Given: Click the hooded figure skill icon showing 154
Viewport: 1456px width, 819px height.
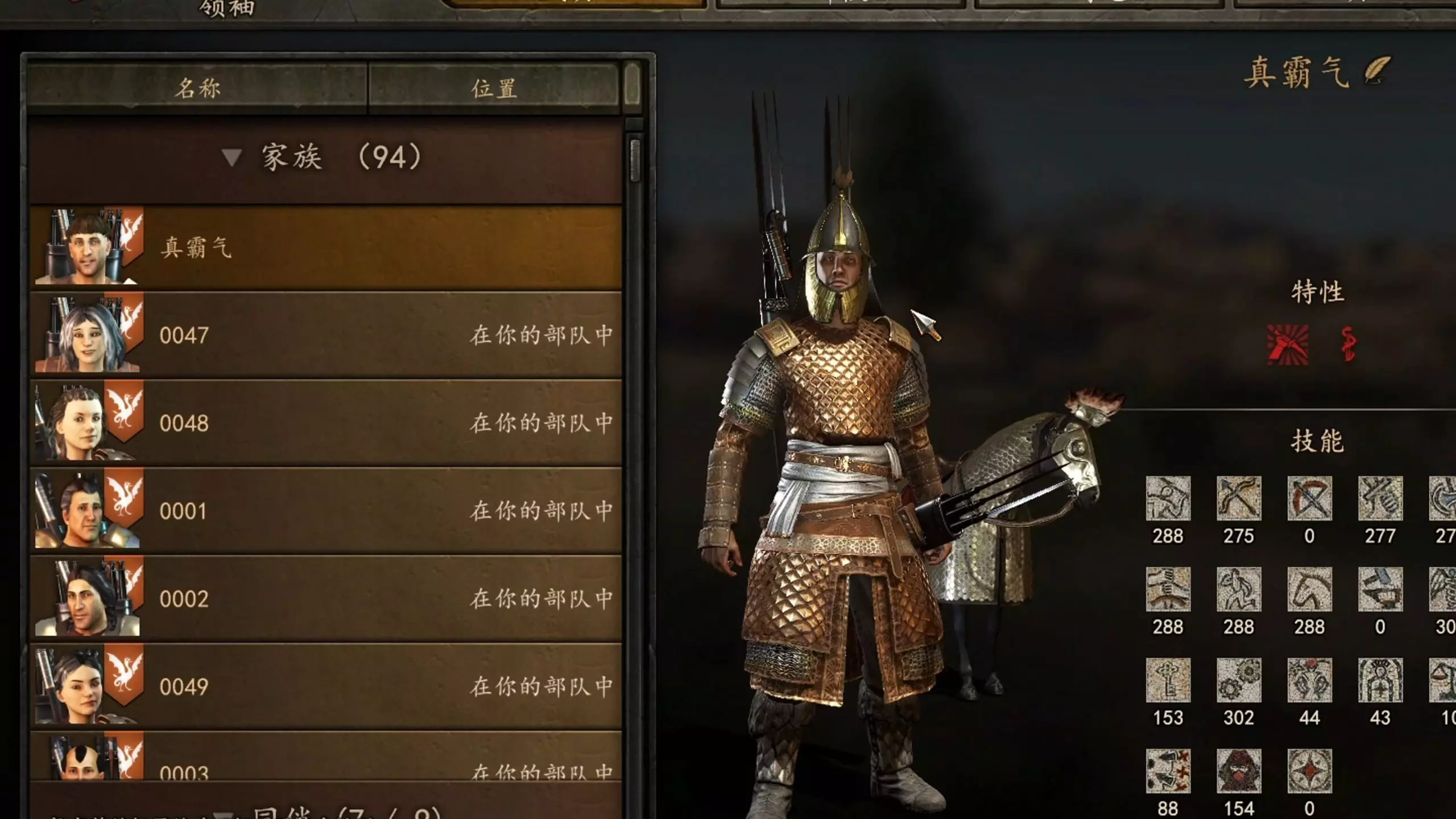Looking at the screenshot, I should (x=1239, y=771).
